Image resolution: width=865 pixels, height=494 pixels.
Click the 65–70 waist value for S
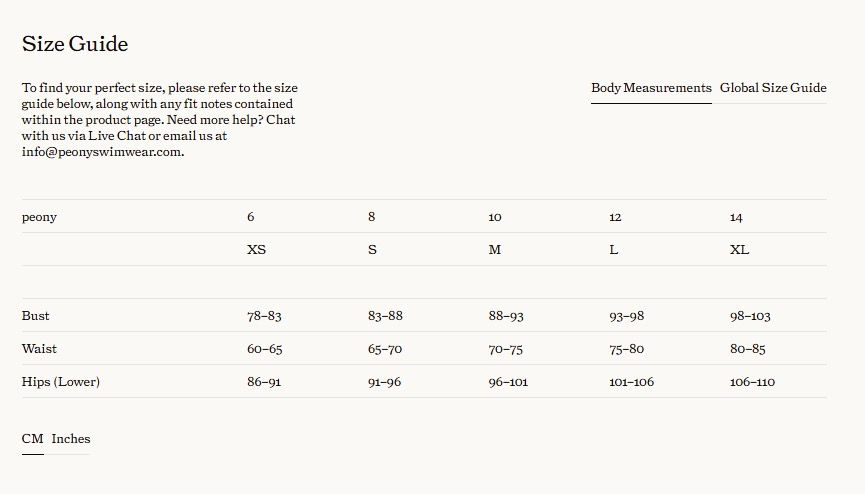[385, 349]
